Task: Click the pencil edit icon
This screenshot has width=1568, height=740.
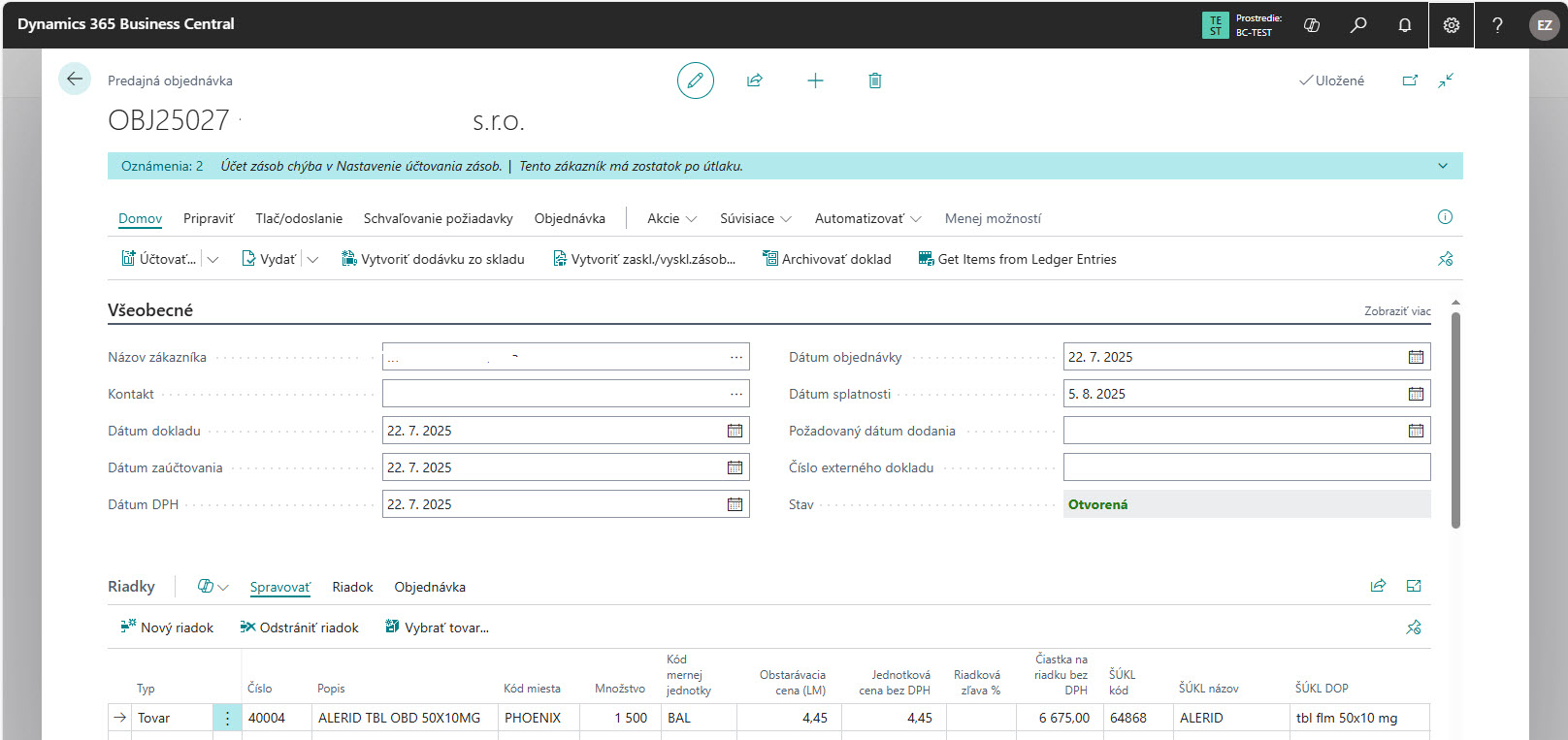Action: pyautogui.click(x=695, y=80)
